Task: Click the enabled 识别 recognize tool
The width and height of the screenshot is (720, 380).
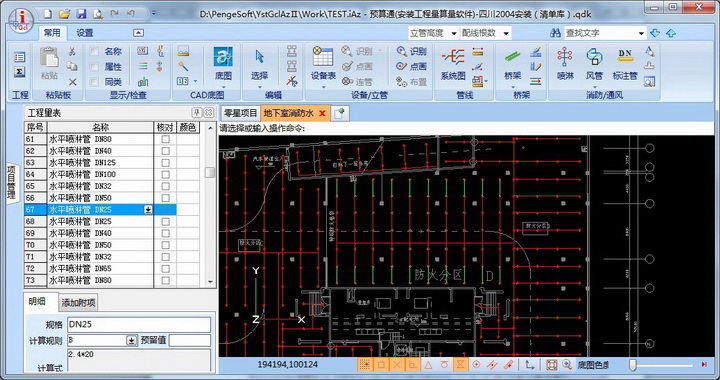Action: point(412,51)
